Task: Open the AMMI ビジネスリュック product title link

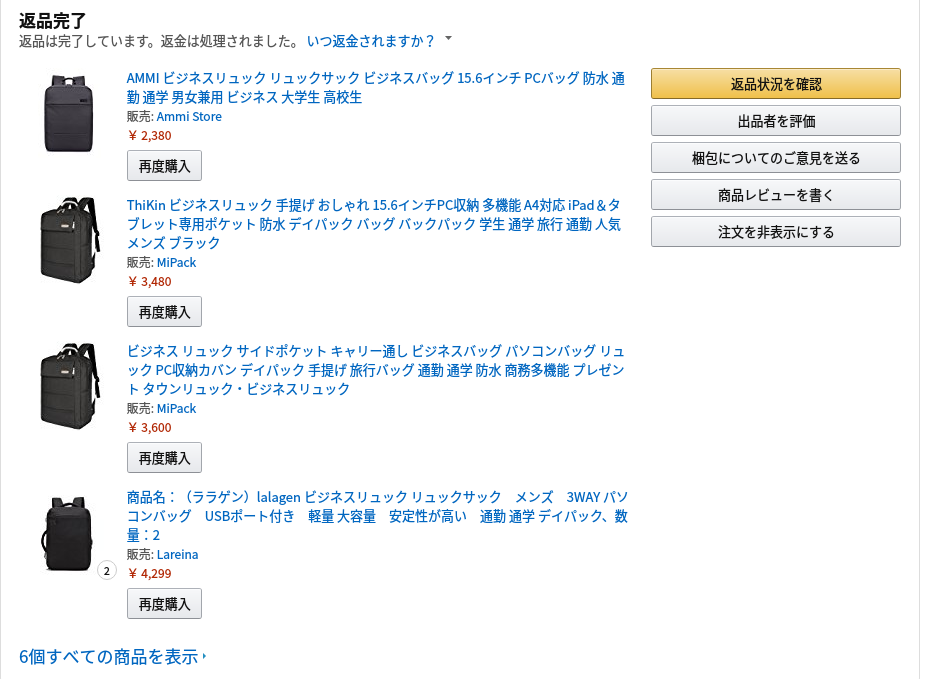Action: pos(376,87)
